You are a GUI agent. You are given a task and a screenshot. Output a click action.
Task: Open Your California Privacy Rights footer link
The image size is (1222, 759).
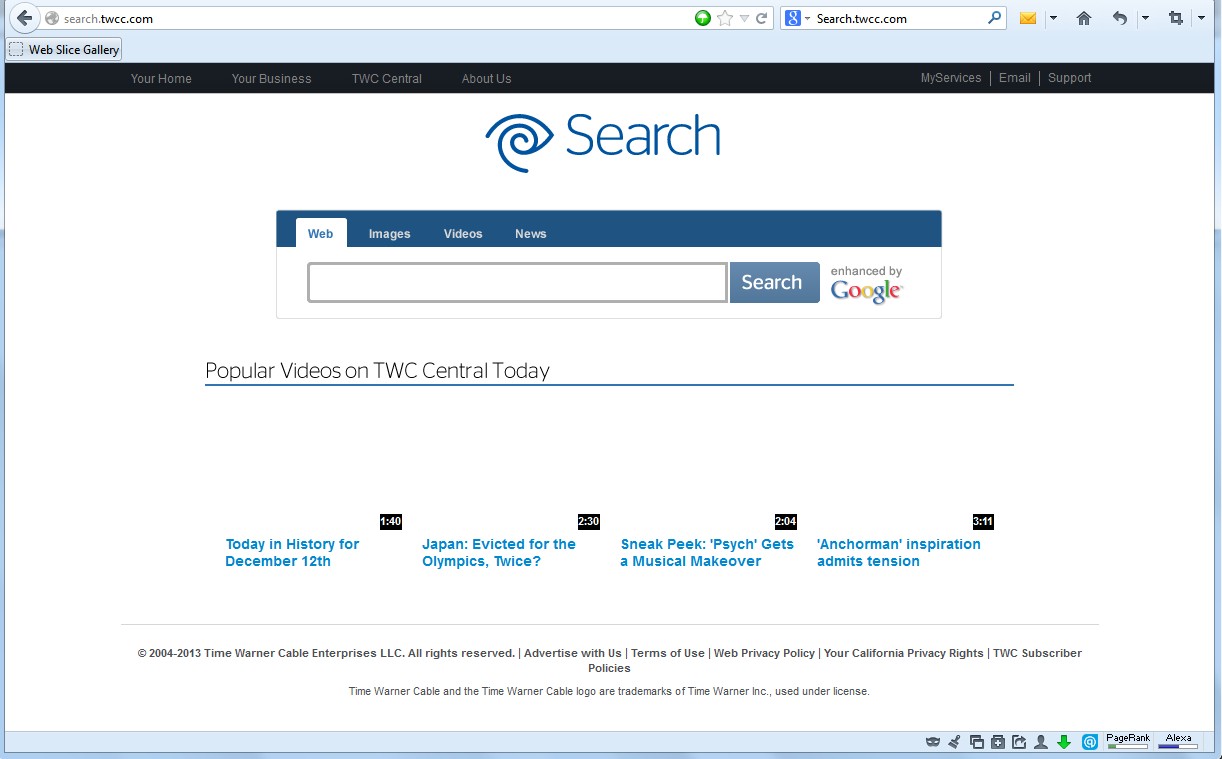pos(904,653)
